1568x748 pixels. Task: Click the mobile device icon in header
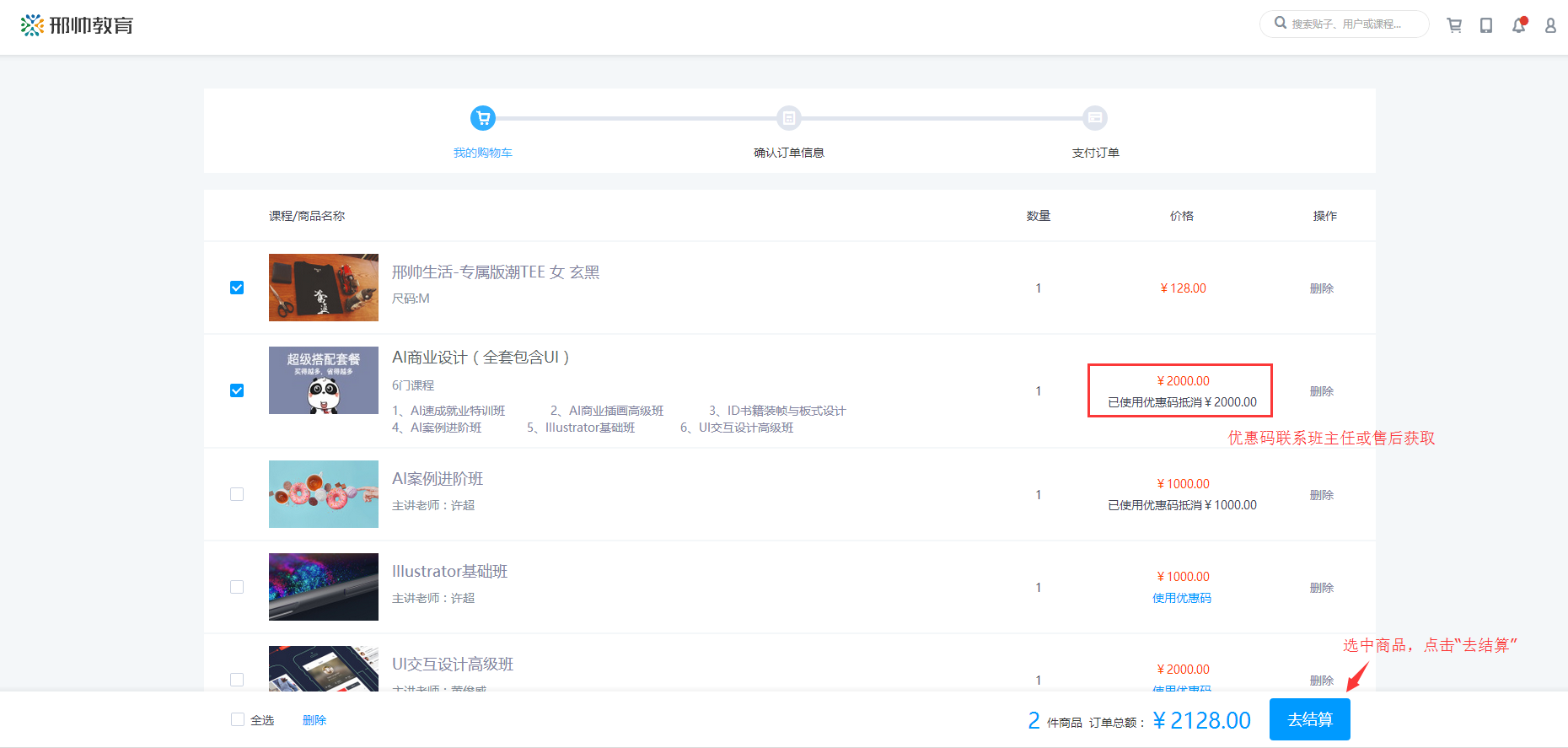click(x=1486, y=25)
